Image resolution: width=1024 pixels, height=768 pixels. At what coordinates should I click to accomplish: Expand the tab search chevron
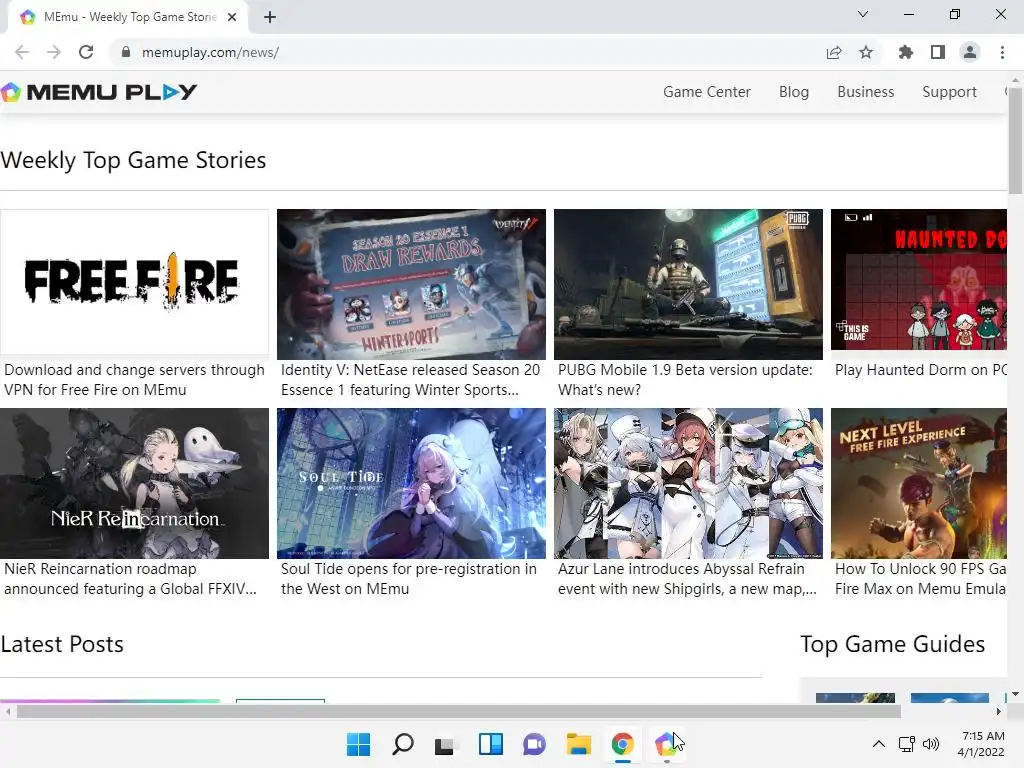(863, 14)
